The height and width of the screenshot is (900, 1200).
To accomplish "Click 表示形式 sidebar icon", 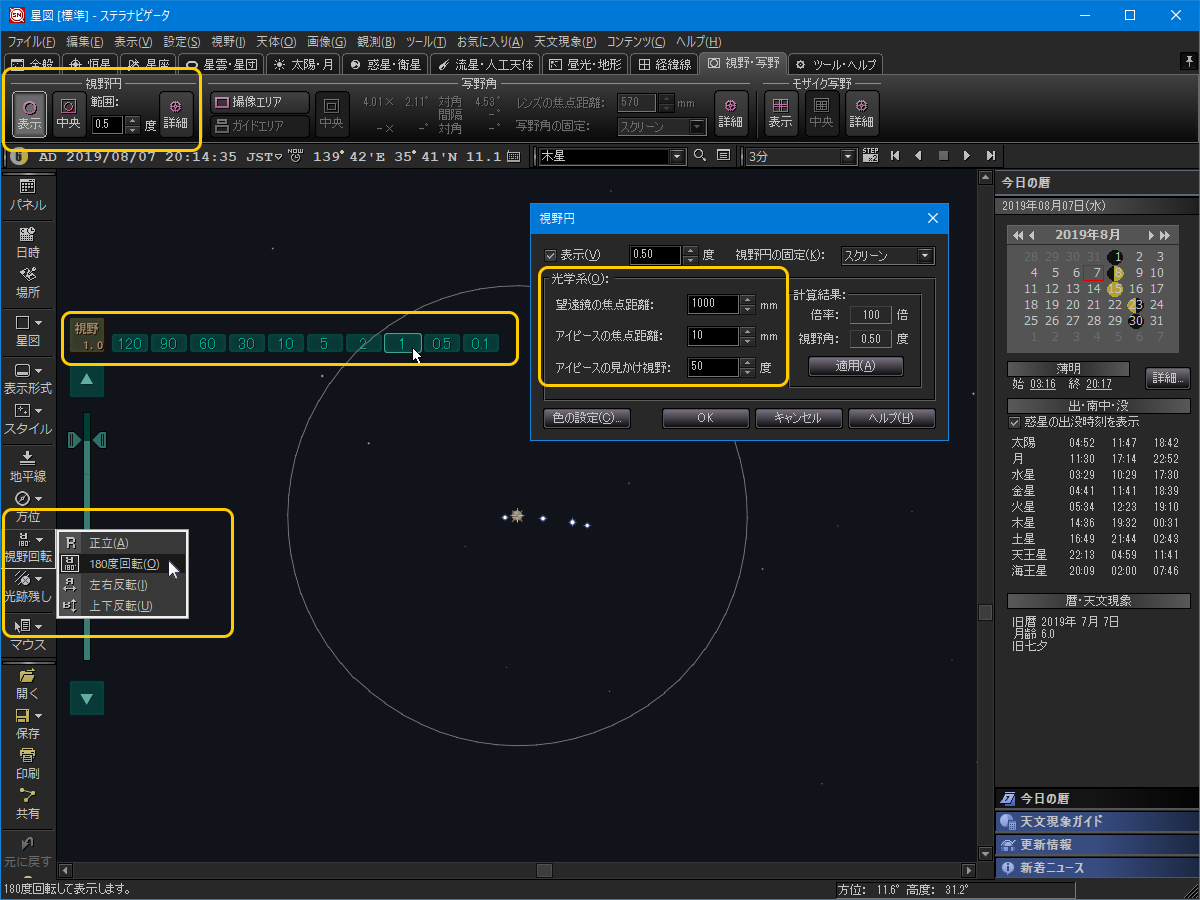I will click(x=27, y=378).
